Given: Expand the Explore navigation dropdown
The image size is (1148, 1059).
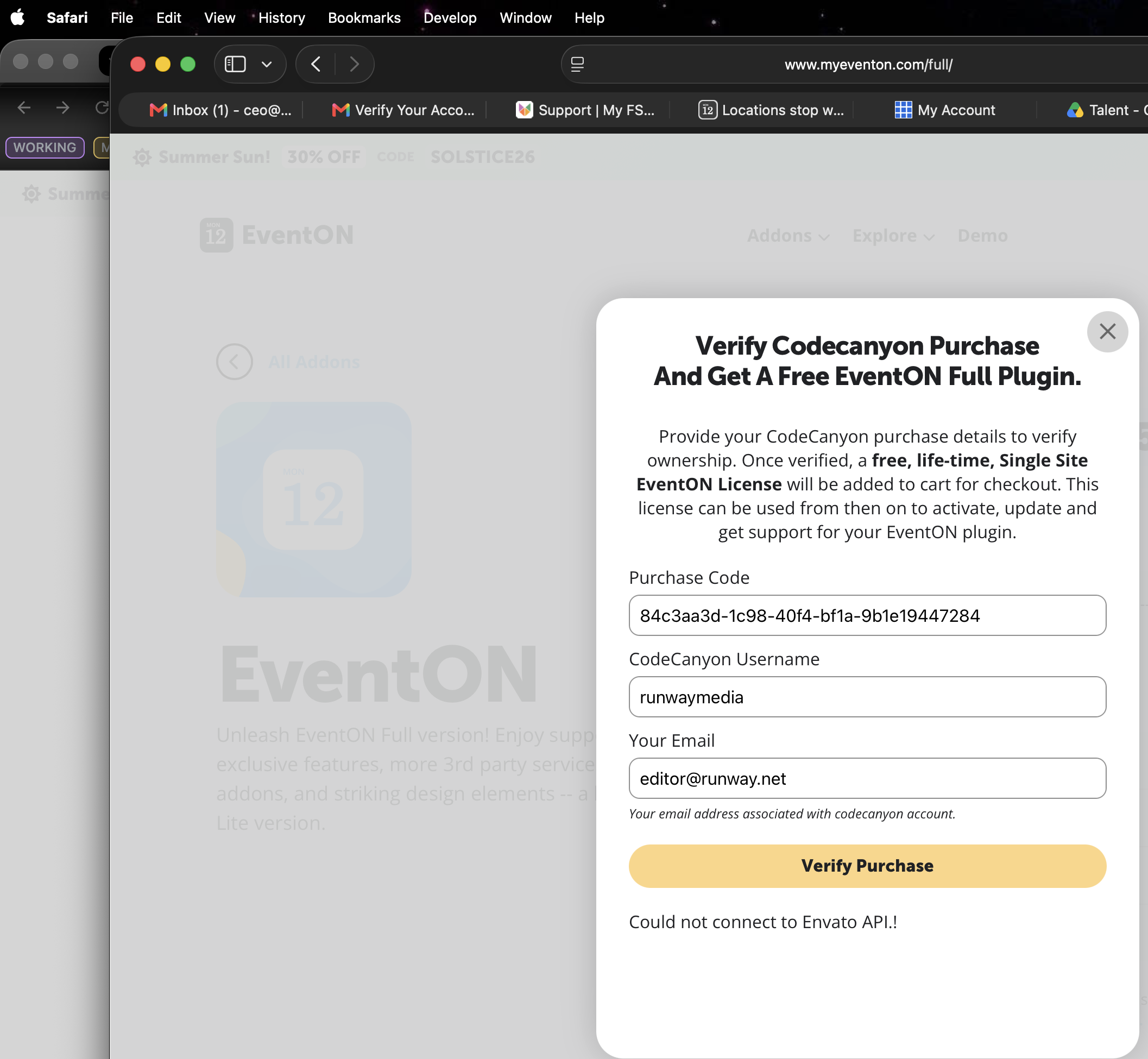Looking at the screenshot, I should [x=893, y=236].
